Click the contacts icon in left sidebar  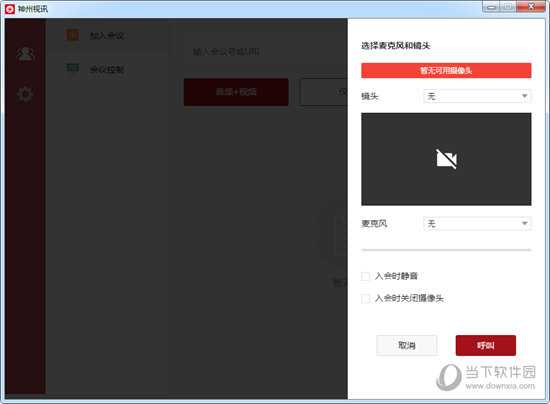pyautogui.click(x=25, y=54)
